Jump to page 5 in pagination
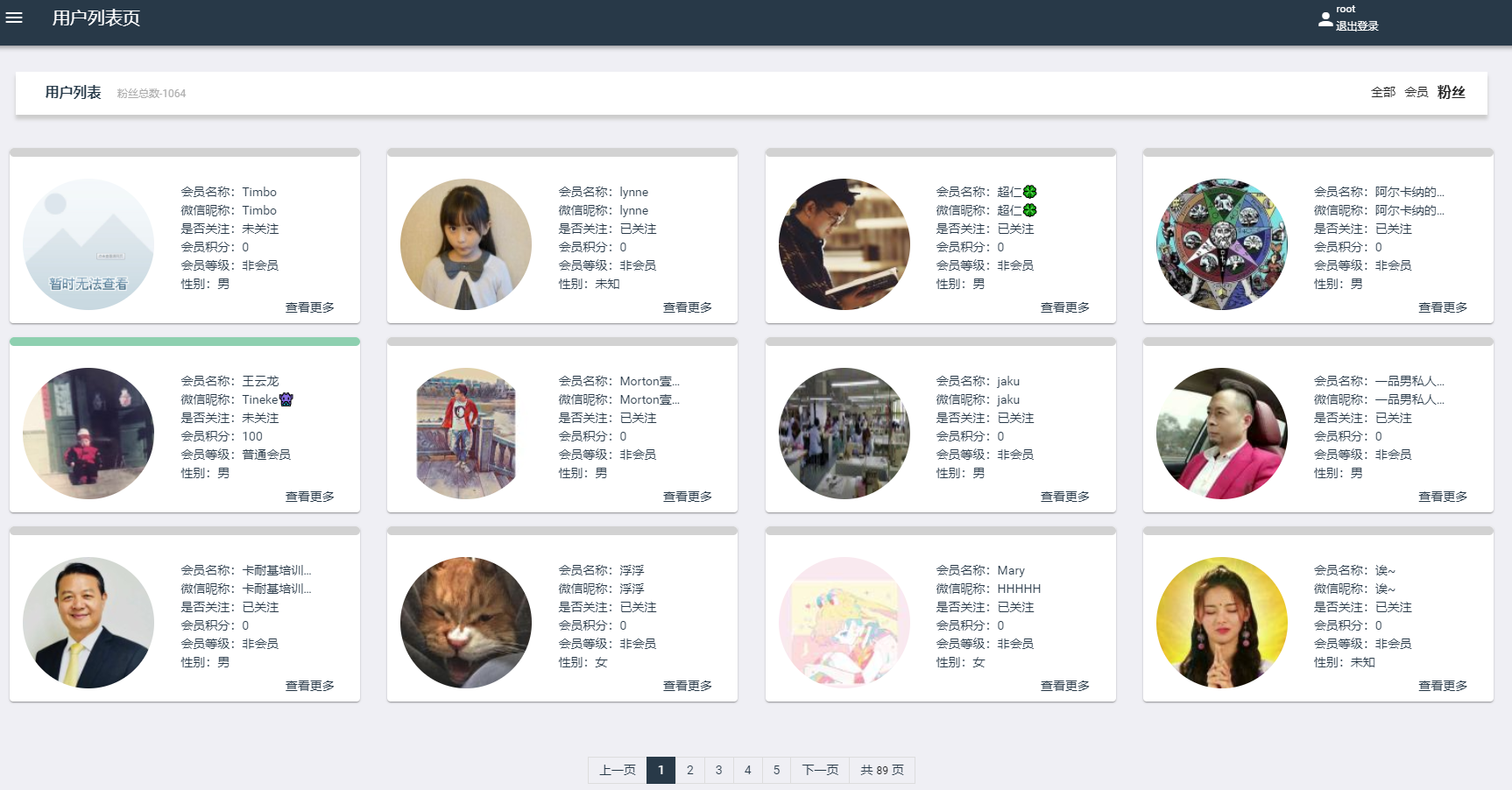The height and width of the screenshot is (790, 1512). pos(776,770)
